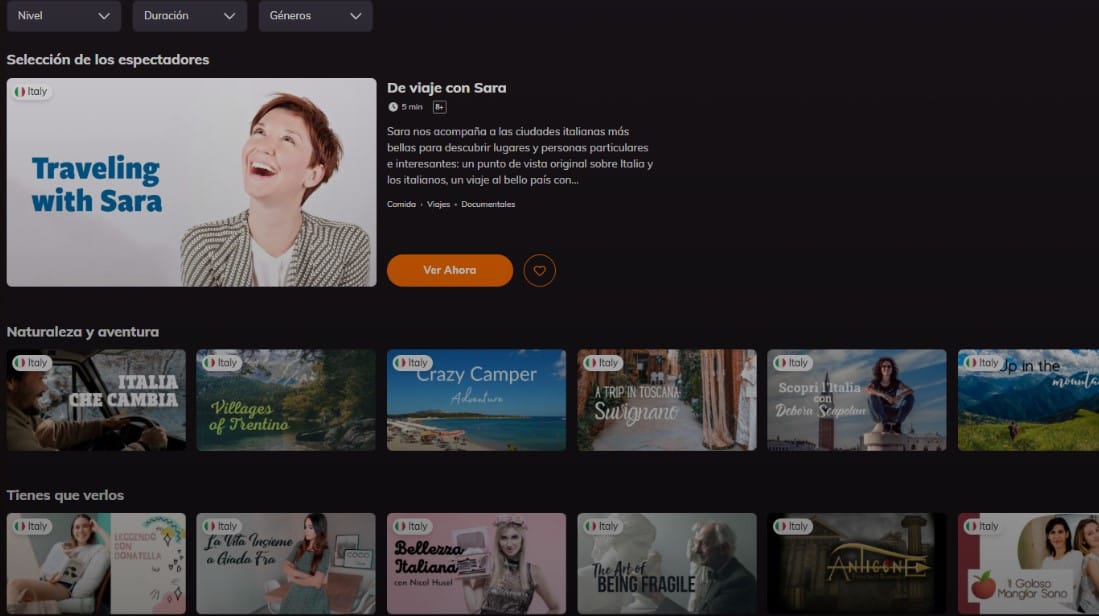Click the Italy badge on Villages of Trentino
This screenshot has height=616, width=1099.
point(222,362)
